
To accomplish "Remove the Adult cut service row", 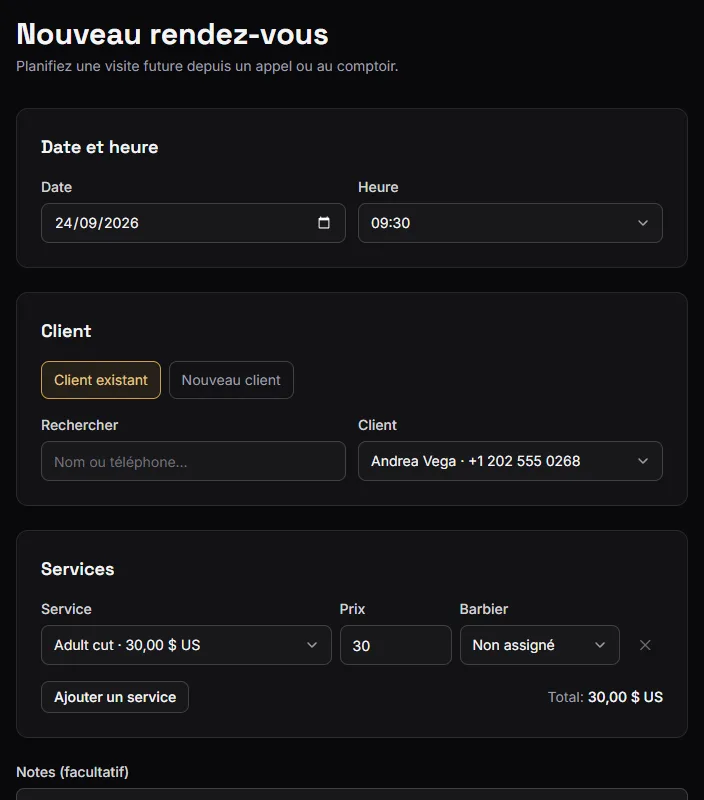I will [x=645, y=645].
